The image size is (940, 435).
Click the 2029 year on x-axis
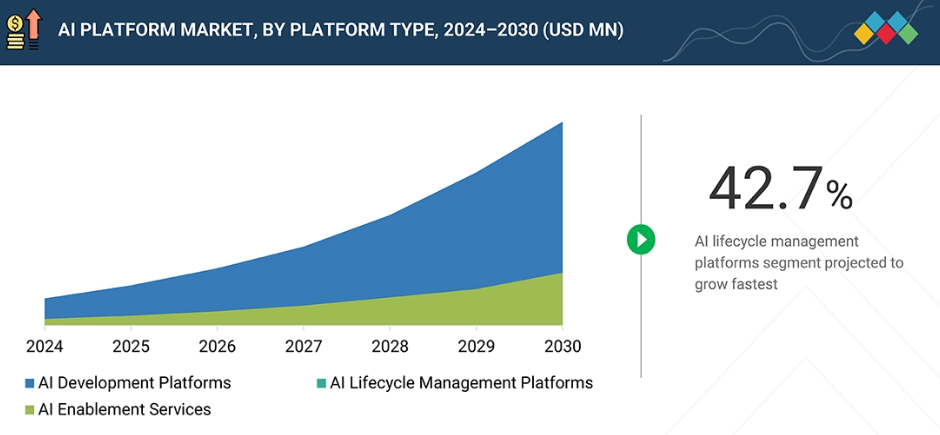[x=475, y=346]
